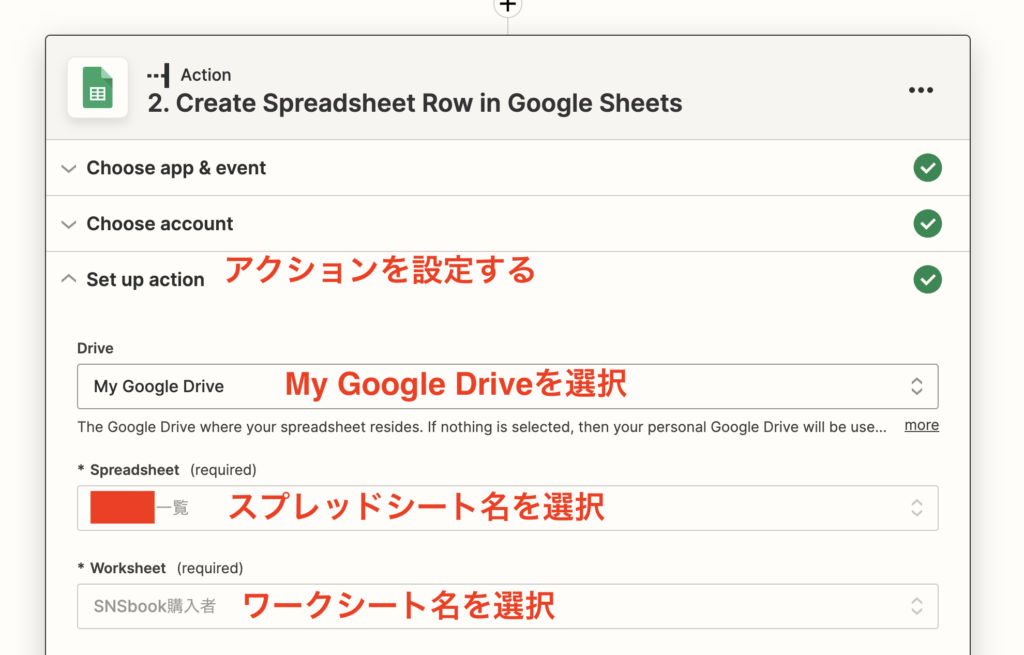Image resolution: width=1024 pixels, height=655 pixels.
Task: Click the green checkmark for Choose account
Action: [x=927, y=223]
